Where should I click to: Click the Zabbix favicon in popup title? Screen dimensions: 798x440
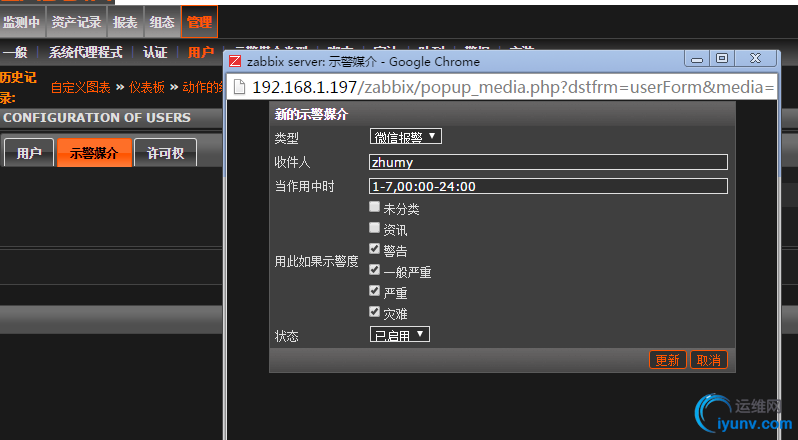click(x=235, y=62)
